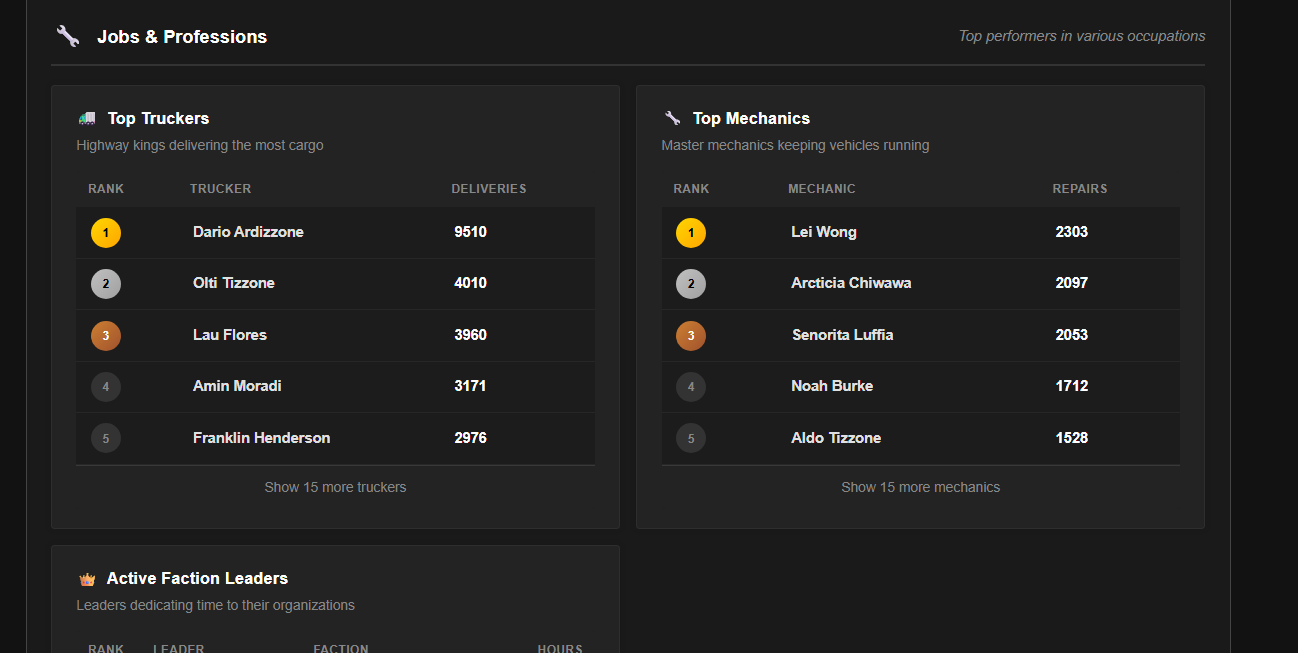
Task: Click the MECHANIC column header
Action: [821, 189]
